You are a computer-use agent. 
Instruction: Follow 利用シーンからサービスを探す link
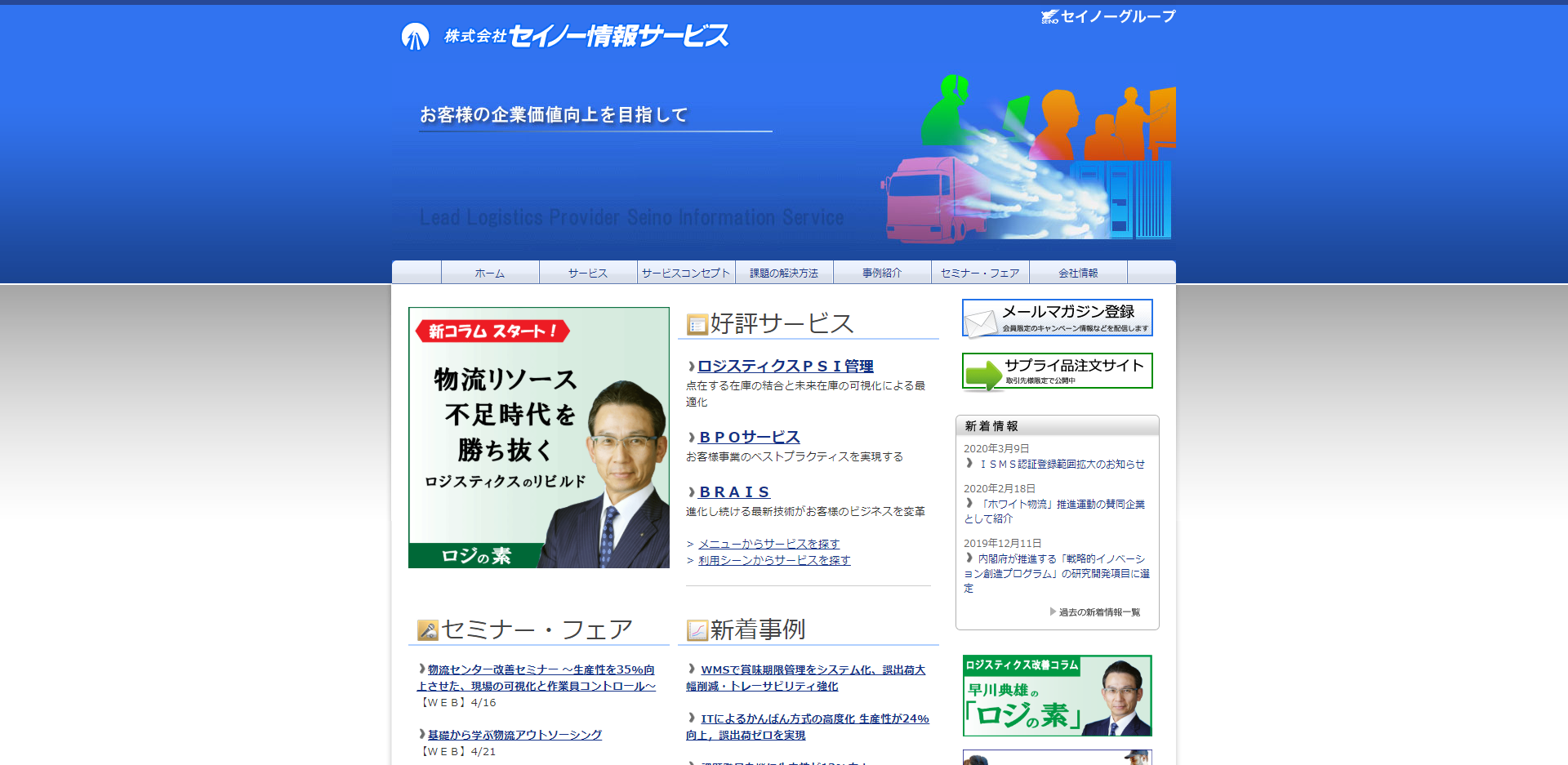774,560
